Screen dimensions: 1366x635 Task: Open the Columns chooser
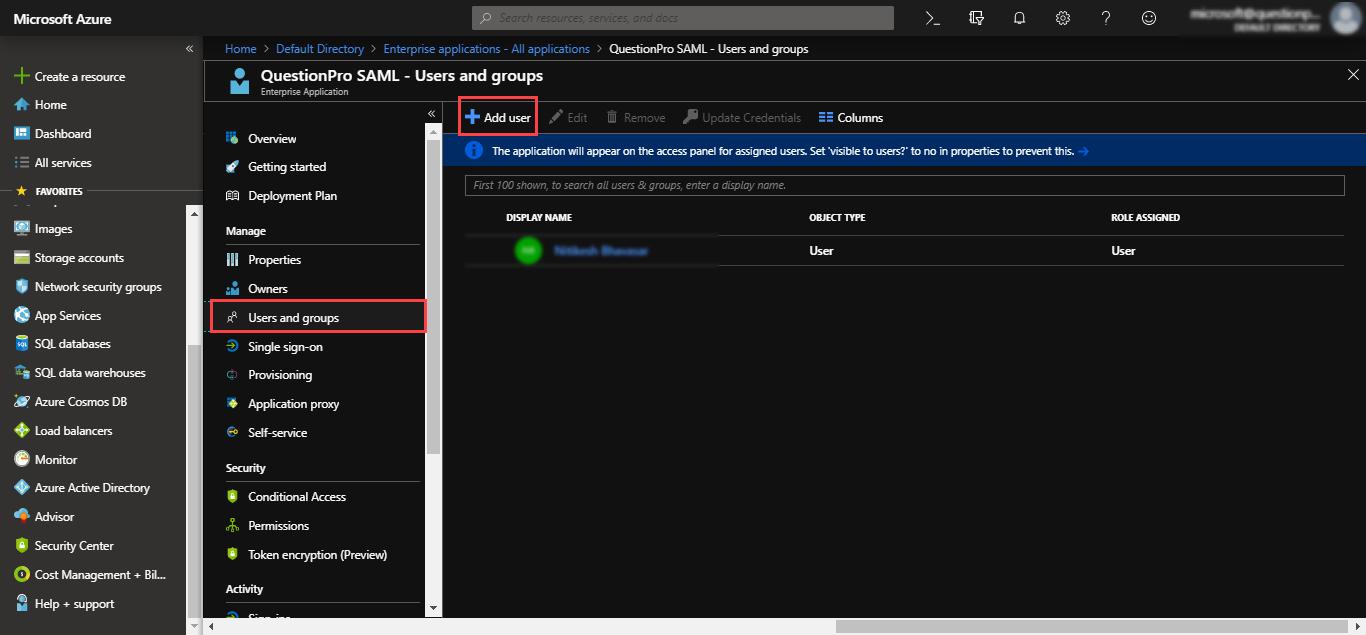click(850, 118)
